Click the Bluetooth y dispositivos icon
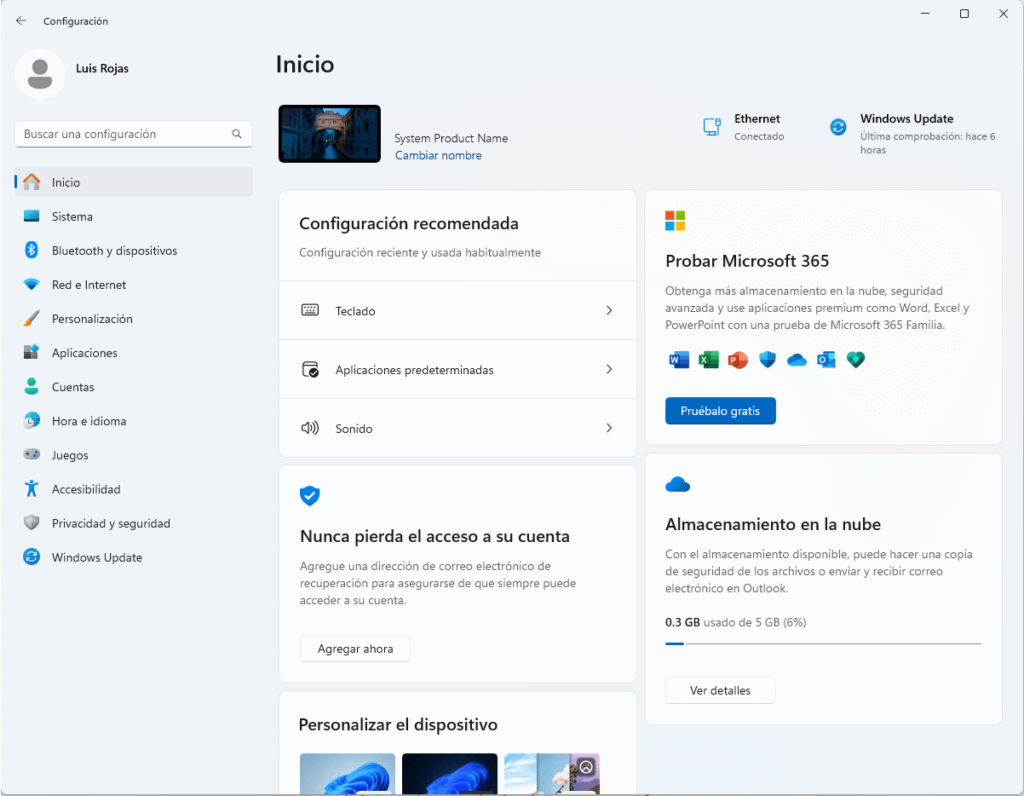The width and height of the screenshot is (1024, 796). [31, 251]
